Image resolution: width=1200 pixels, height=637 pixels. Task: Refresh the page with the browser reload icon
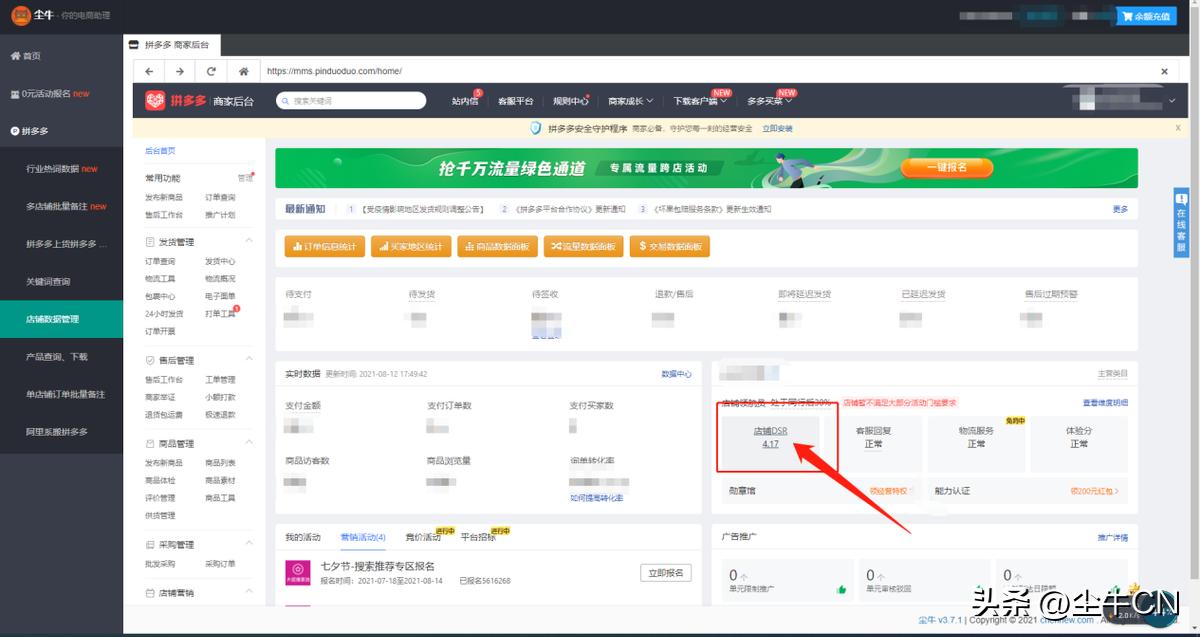(211, 70)
